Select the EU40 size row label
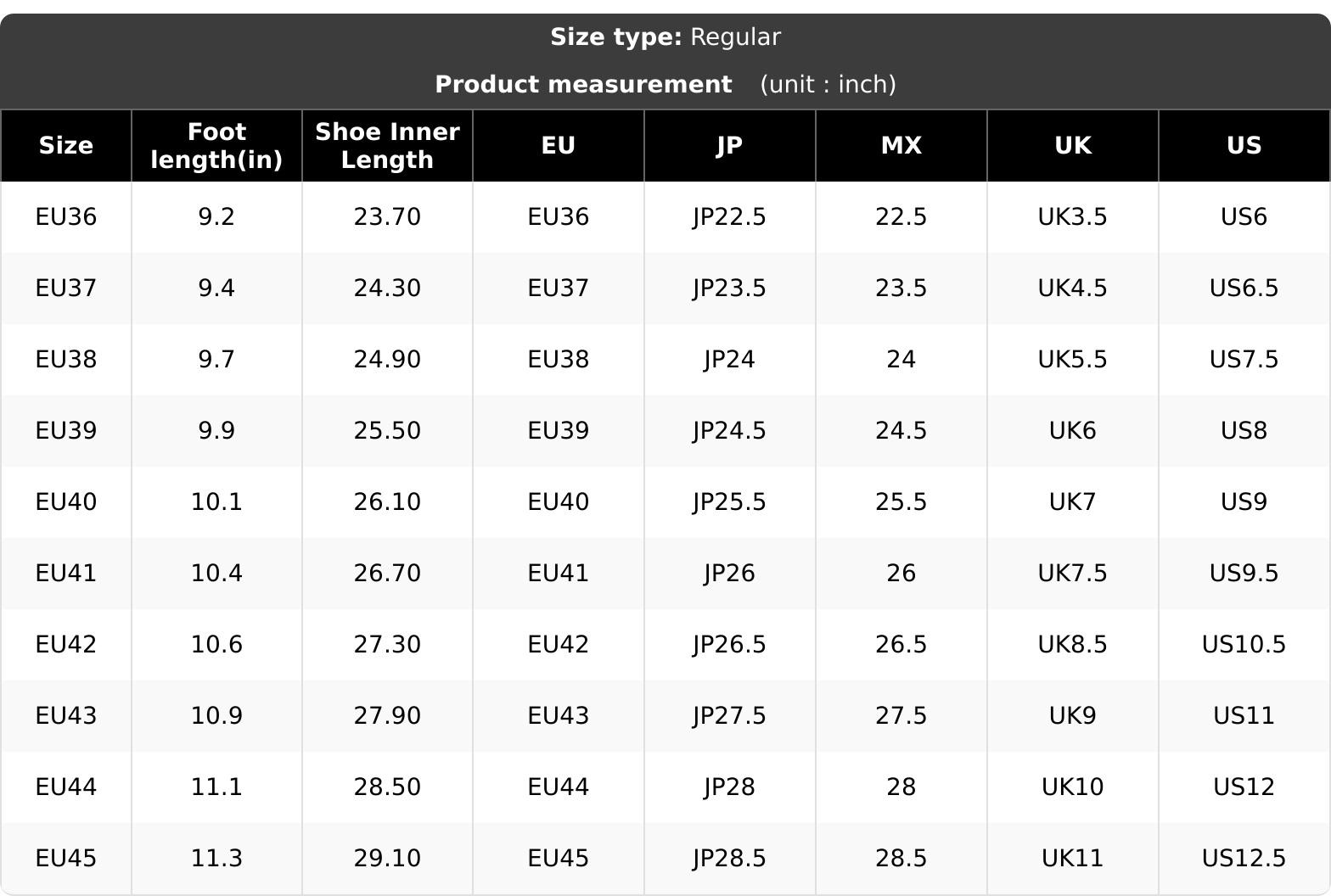This screenshot has width=1331, height=896. 66,502
